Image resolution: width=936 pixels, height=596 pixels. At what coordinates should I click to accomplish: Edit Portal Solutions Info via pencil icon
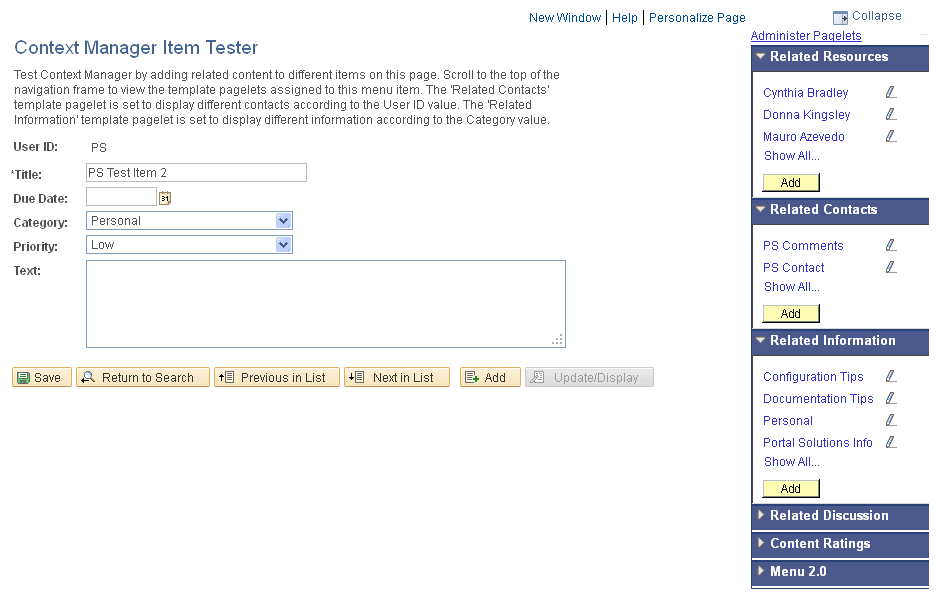(x=890, y=442)
